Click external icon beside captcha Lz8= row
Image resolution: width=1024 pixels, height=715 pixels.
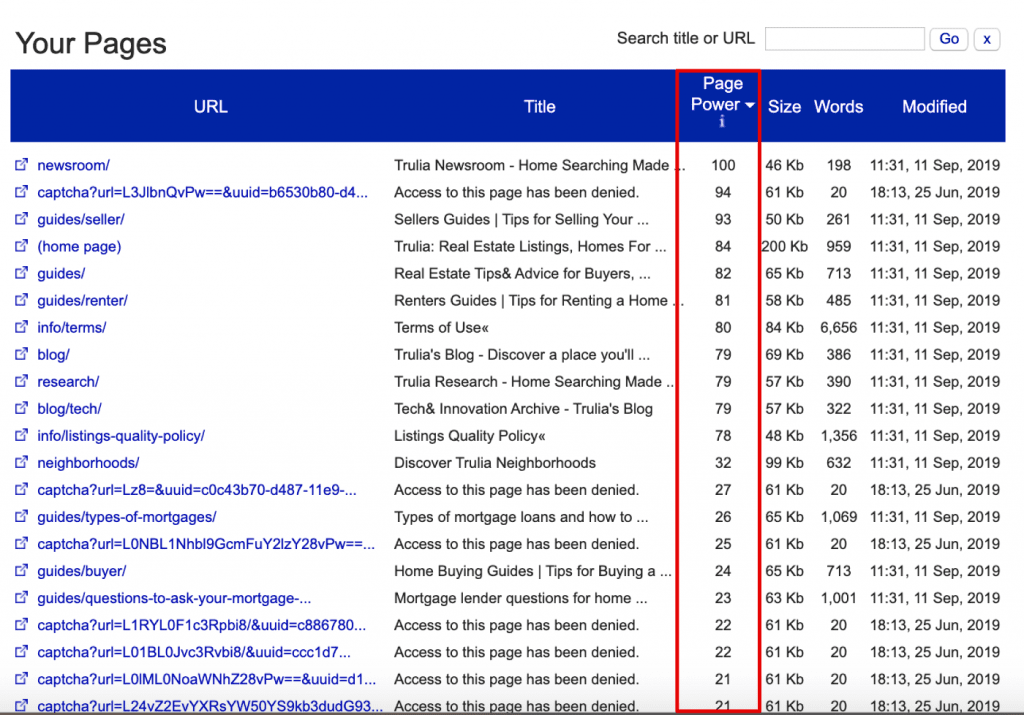[22, 489]
